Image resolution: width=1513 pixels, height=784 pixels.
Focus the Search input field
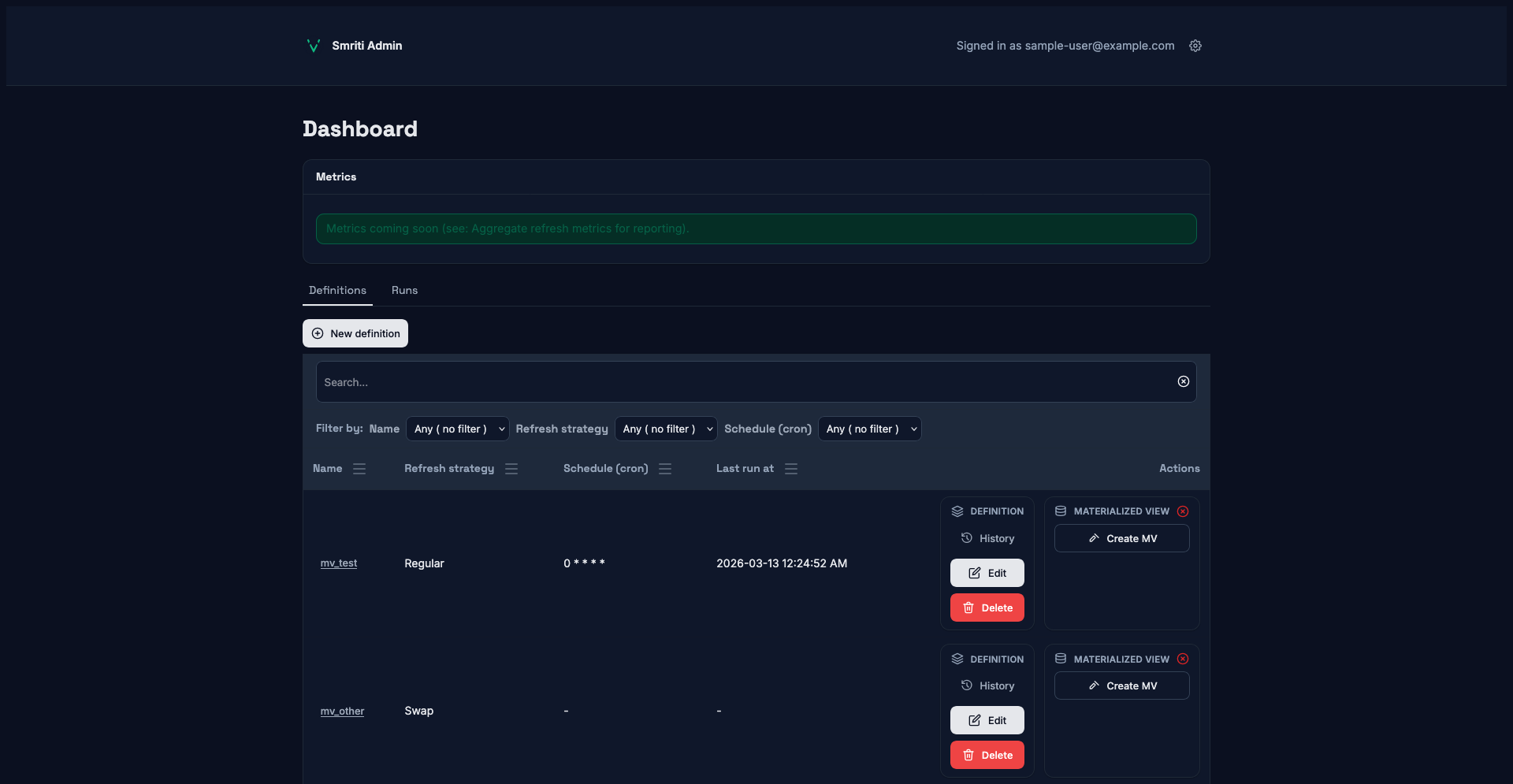[741, 382]
